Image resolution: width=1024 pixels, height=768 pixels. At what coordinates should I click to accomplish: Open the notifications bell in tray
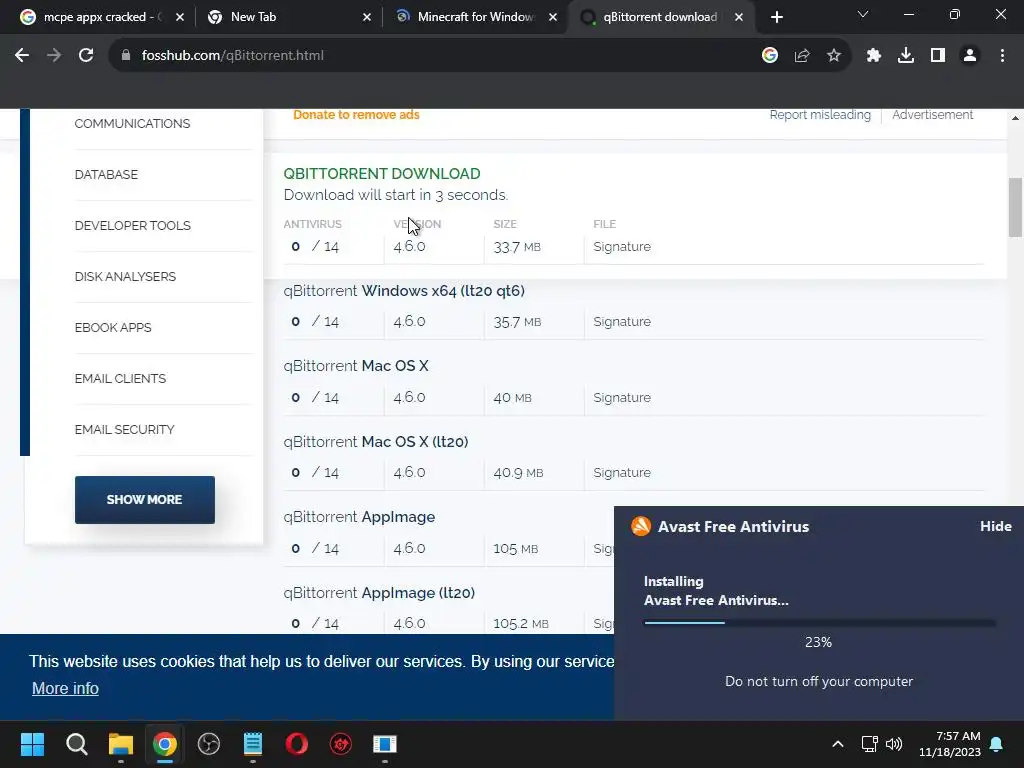click(x=997, y=744)
